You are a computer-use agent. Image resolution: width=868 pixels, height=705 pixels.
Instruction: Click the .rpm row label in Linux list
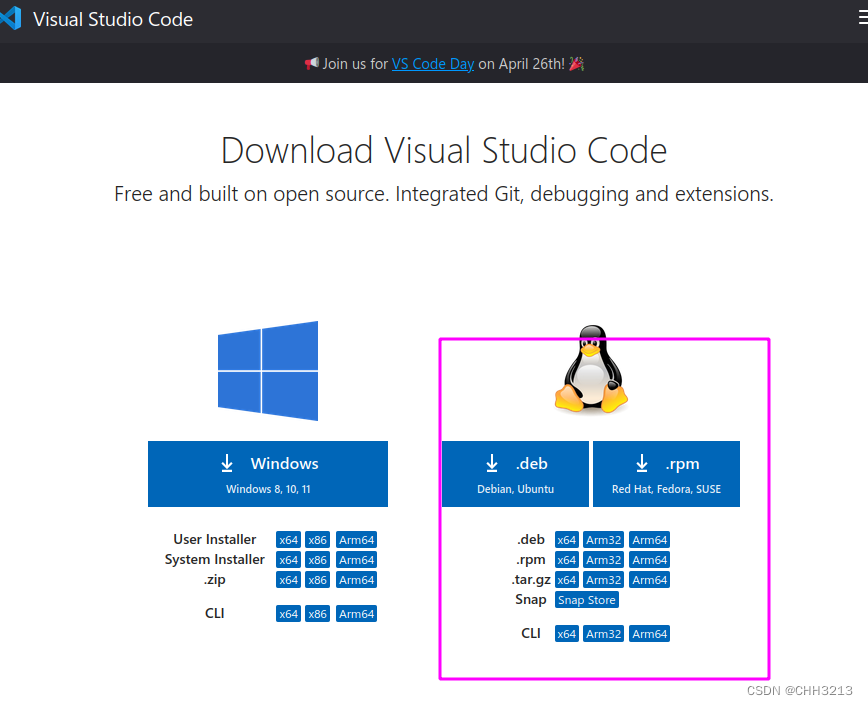coord(531,559)
